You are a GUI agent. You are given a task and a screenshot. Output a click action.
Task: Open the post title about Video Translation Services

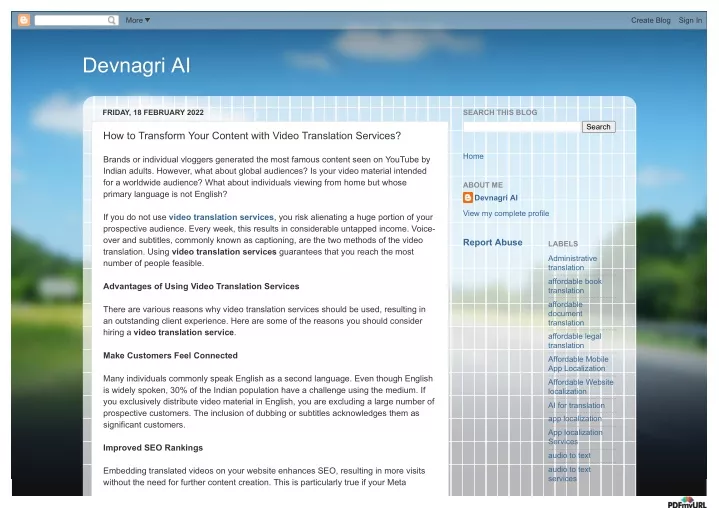pos(252,136)
